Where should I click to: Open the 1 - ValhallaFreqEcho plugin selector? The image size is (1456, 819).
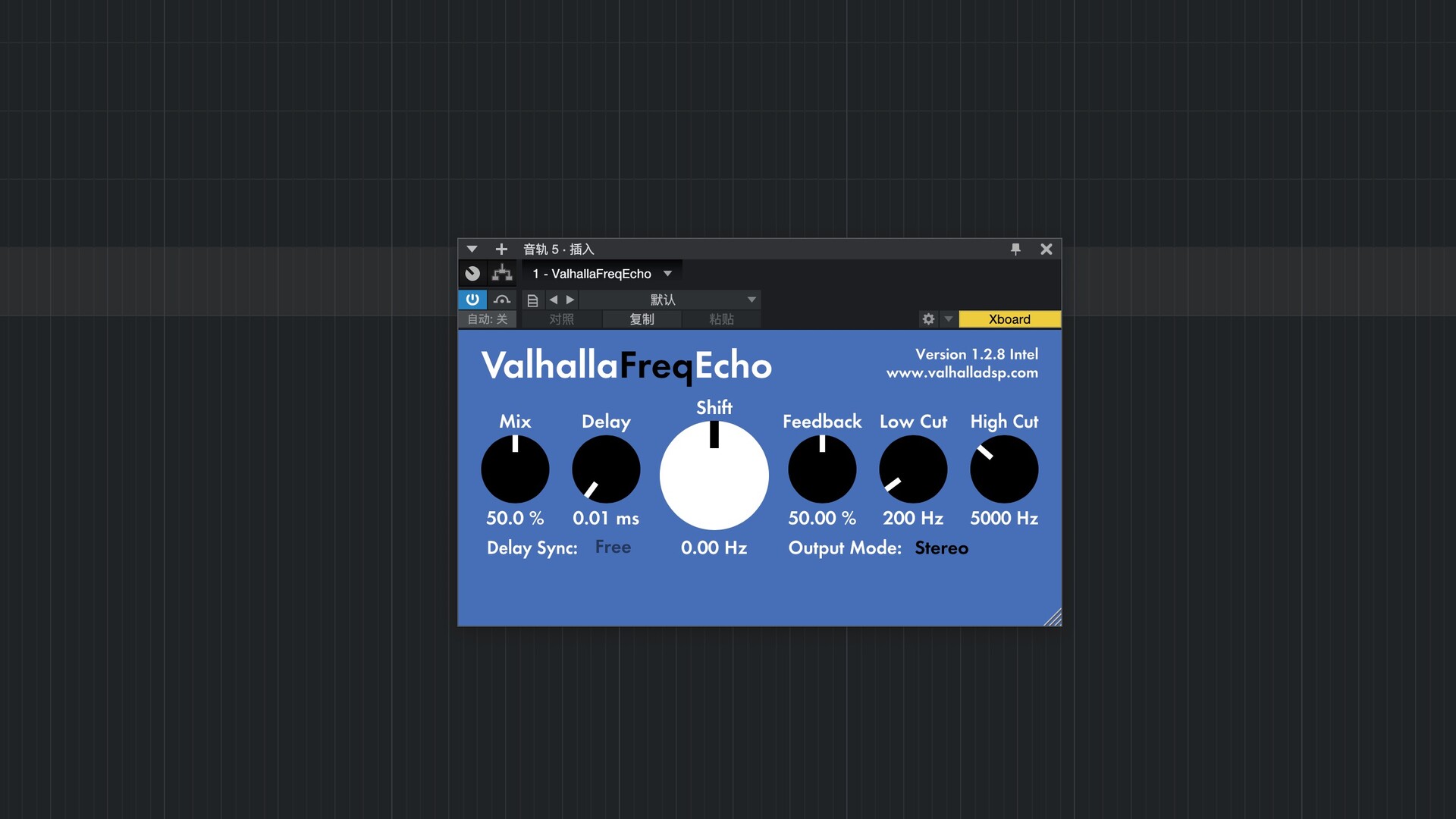tap(601, 274)
